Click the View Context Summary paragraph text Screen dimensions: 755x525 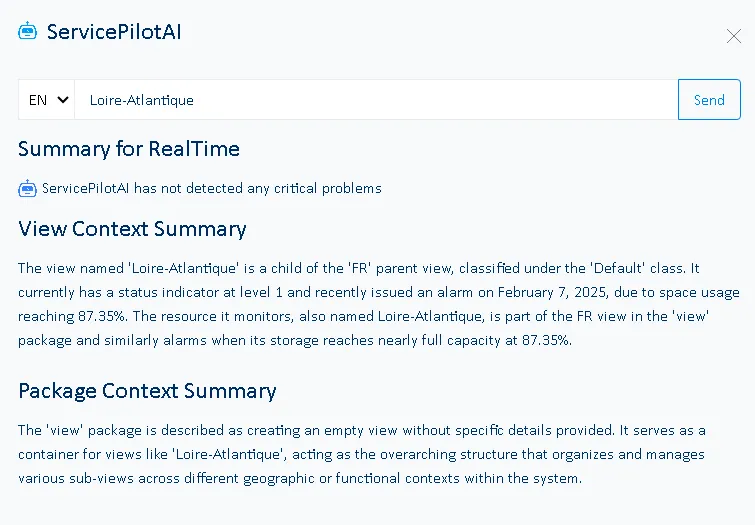[x=378, y=304]
